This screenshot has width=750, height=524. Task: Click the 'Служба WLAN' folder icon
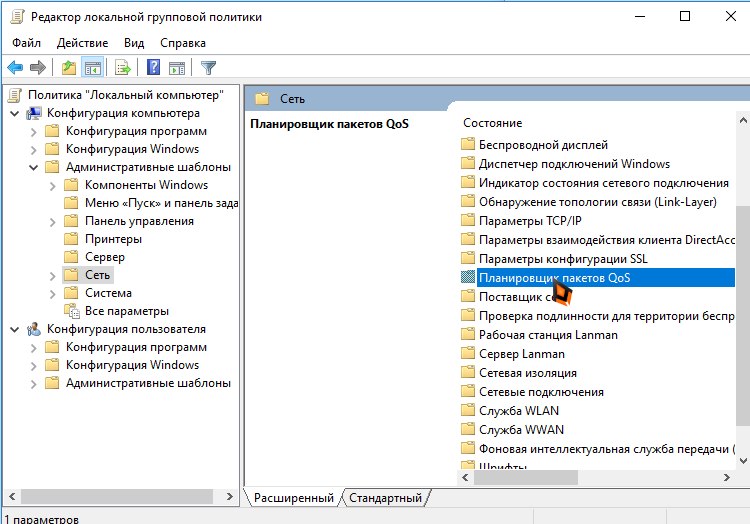click(x=468, y=410)
